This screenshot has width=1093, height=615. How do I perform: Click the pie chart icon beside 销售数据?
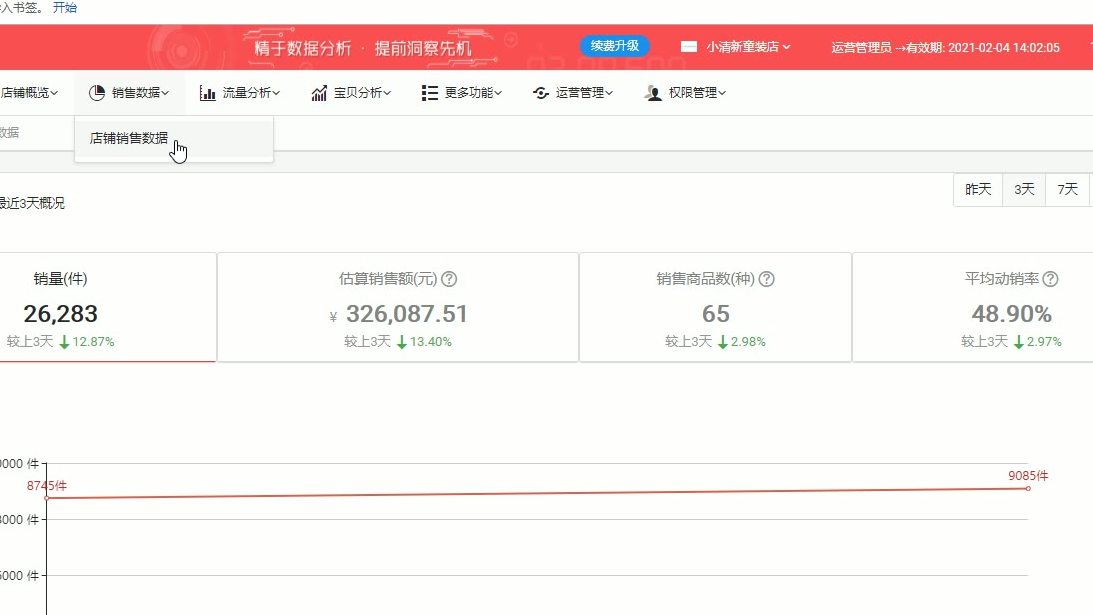pyautogui.click(x=97, y=93)
